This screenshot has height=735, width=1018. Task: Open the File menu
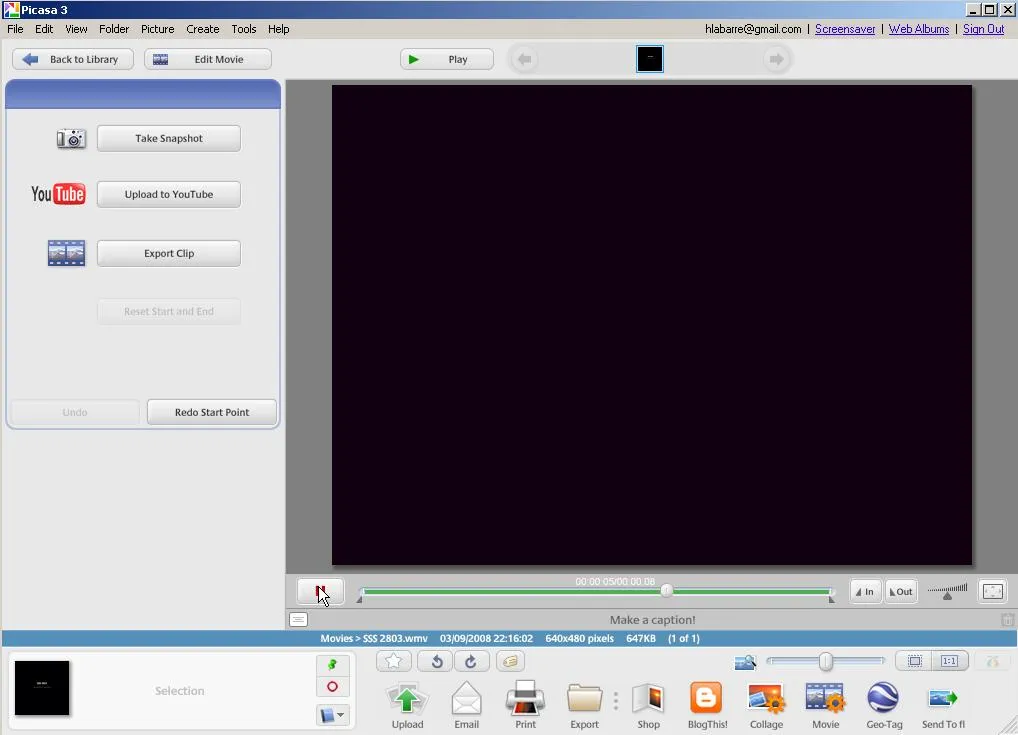tap(15, 29)
